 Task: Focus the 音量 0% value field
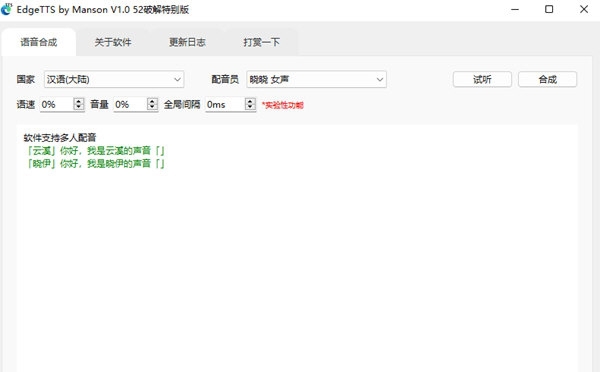tap(130, 104)
